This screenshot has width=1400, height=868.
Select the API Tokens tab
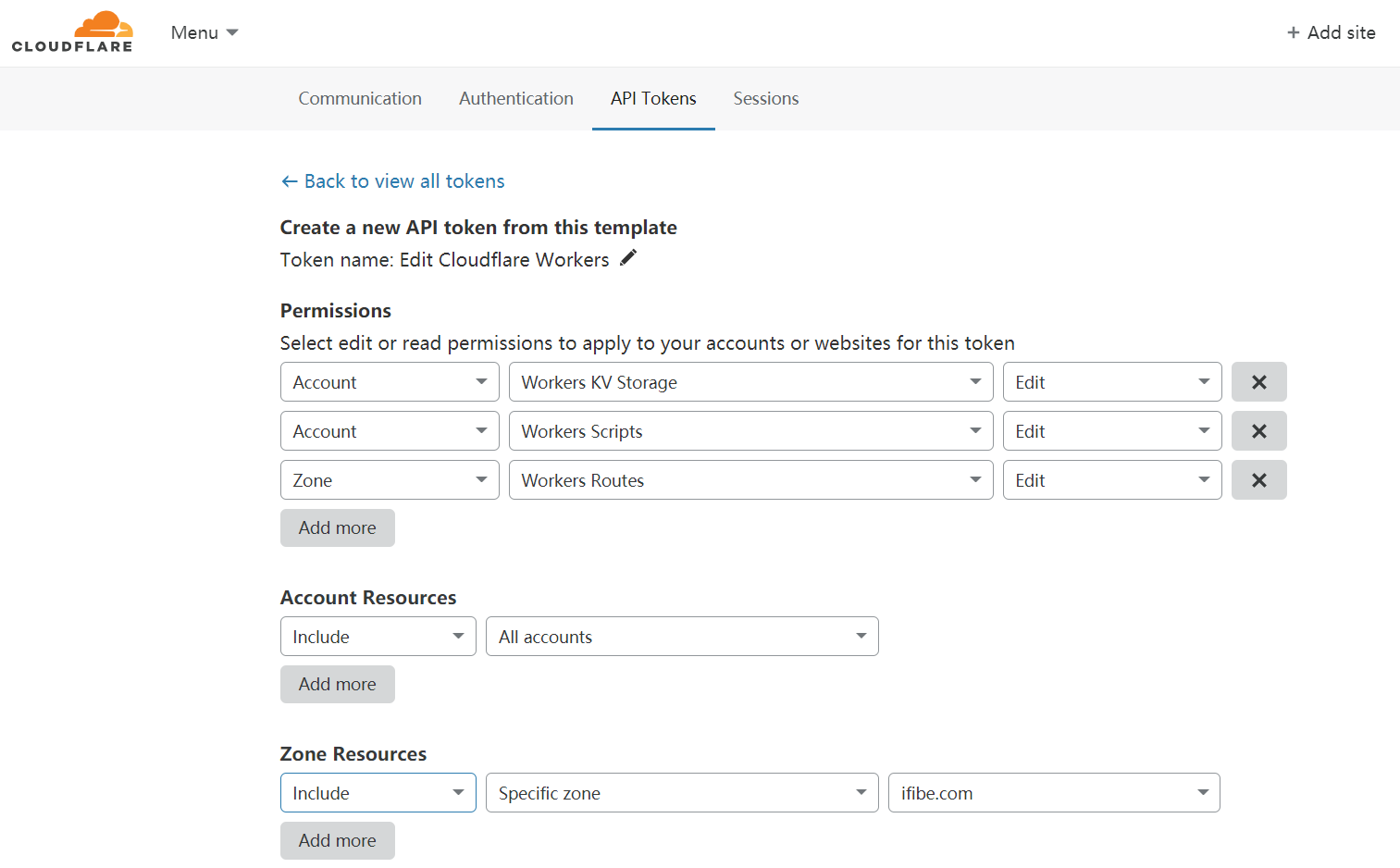pyautogui.click(x=653, y=98)
